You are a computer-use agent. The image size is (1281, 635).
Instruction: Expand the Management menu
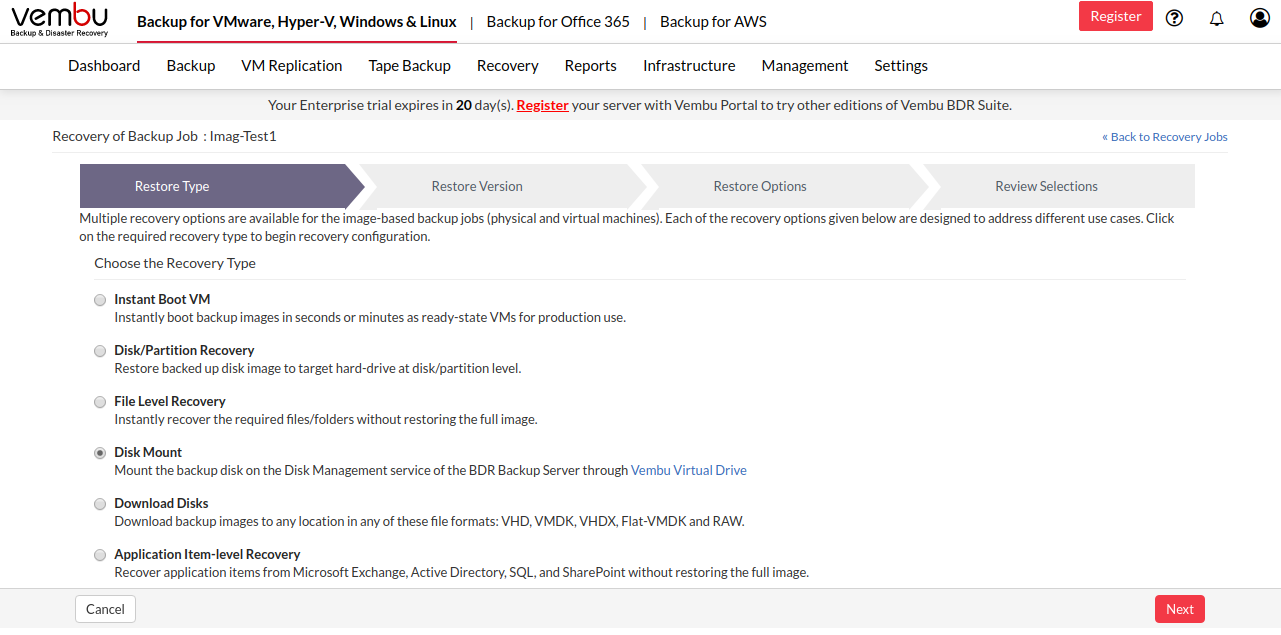805,66
